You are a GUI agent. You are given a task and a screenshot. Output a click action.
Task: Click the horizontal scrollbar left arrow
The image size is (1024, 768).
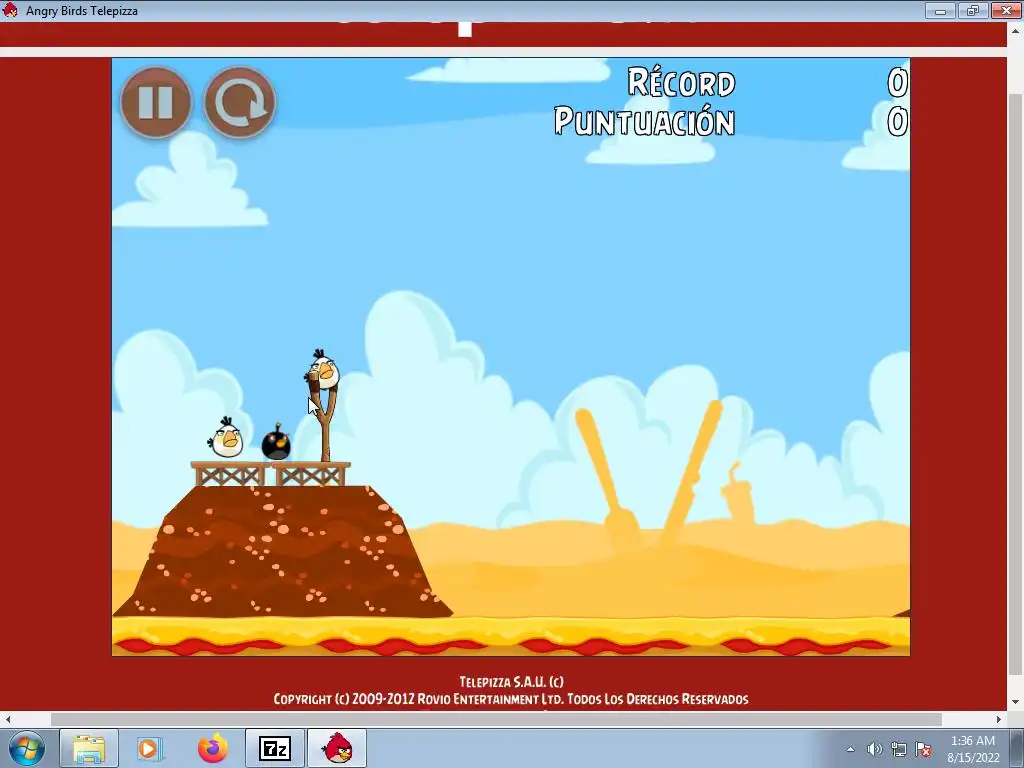pos(8,719)
